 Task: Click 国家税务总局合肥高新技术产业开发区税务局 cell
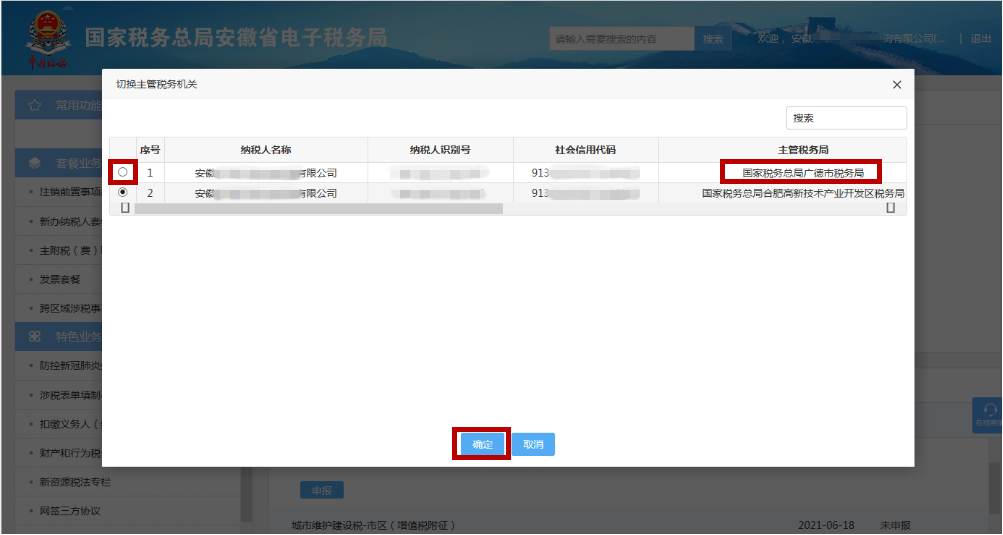coord(803,193)
